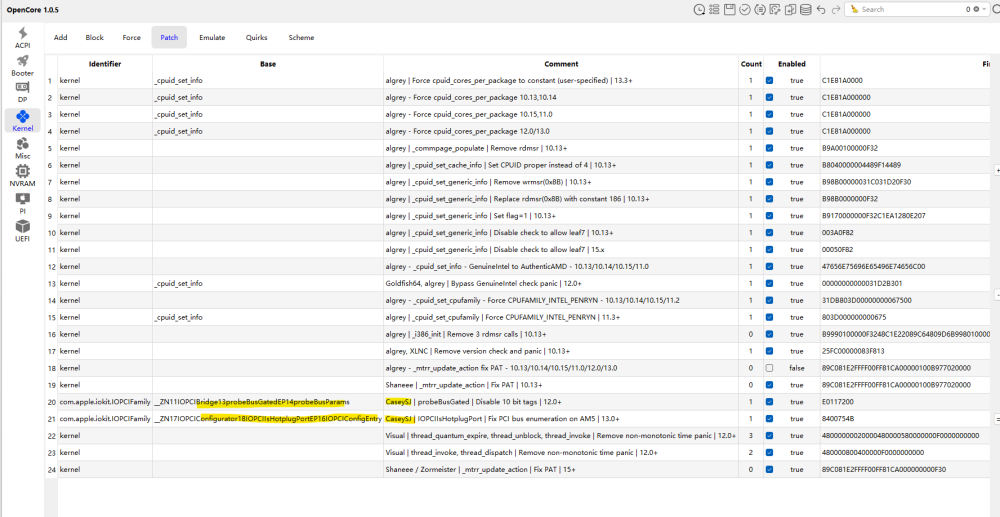Sort by the Comment column header
1000x517 pixels.
[x=561, y=64]
